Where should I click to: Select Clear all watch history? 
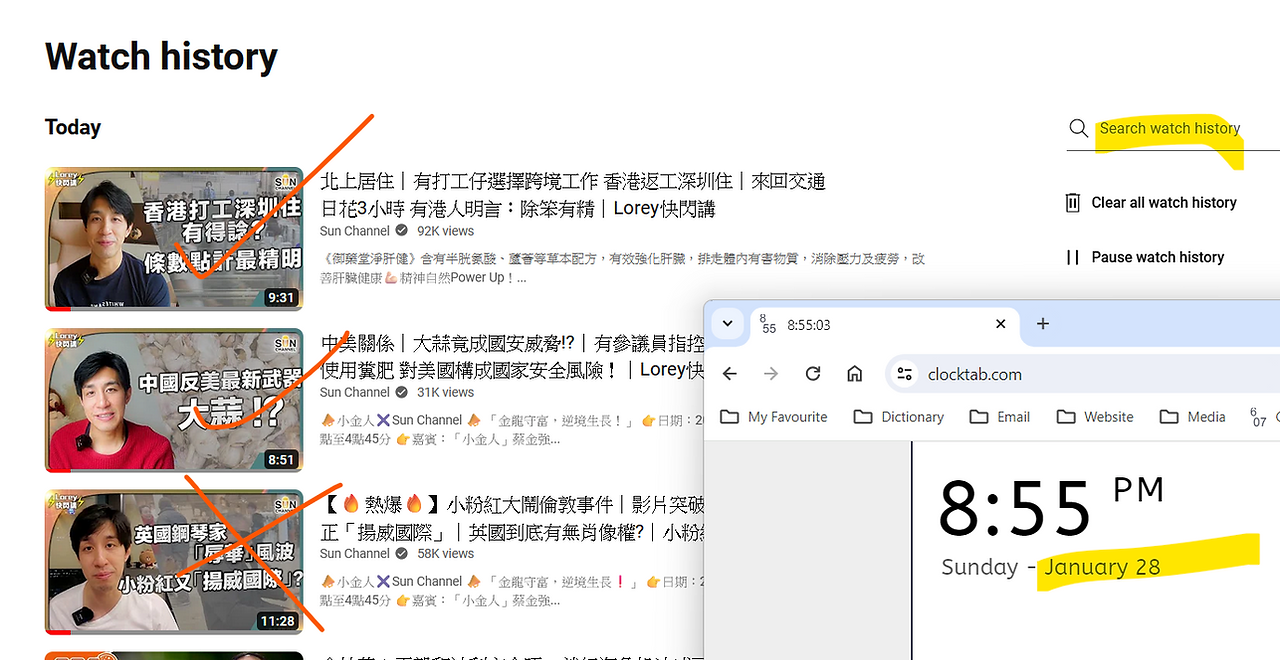1164,202
